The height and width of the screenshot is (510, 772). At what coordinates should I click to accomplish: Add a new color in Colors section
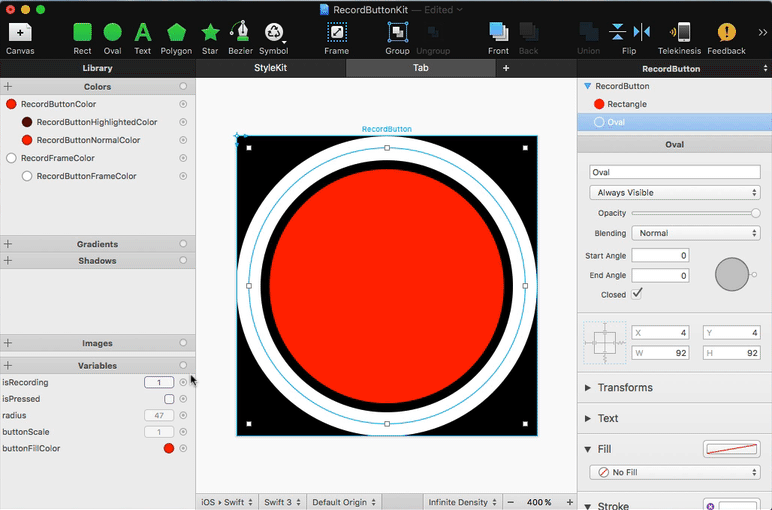[8, 87]
